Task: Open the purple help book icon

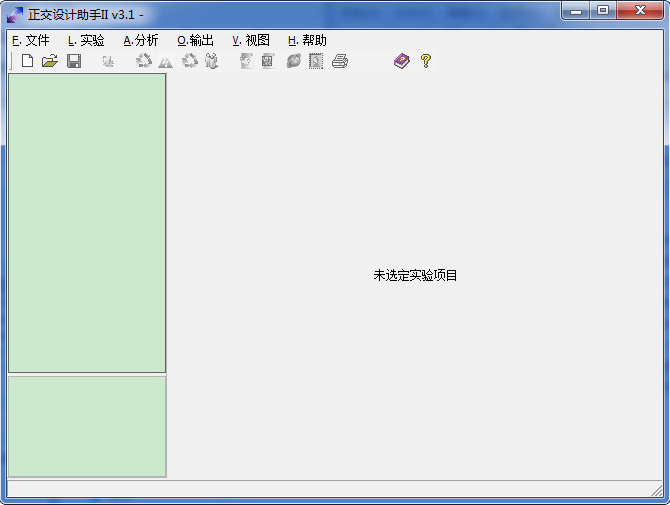Action: point(402,61)
